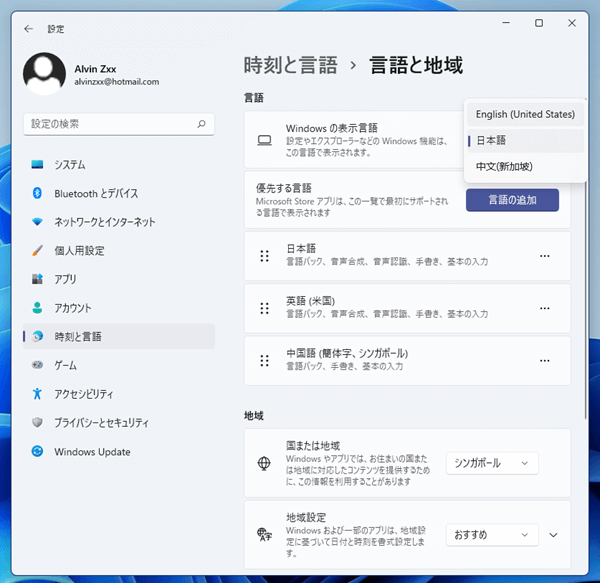Open 個人用設定 in the sidebar
The height and width of the screenshot is (583, 600).
pos(119,251)
